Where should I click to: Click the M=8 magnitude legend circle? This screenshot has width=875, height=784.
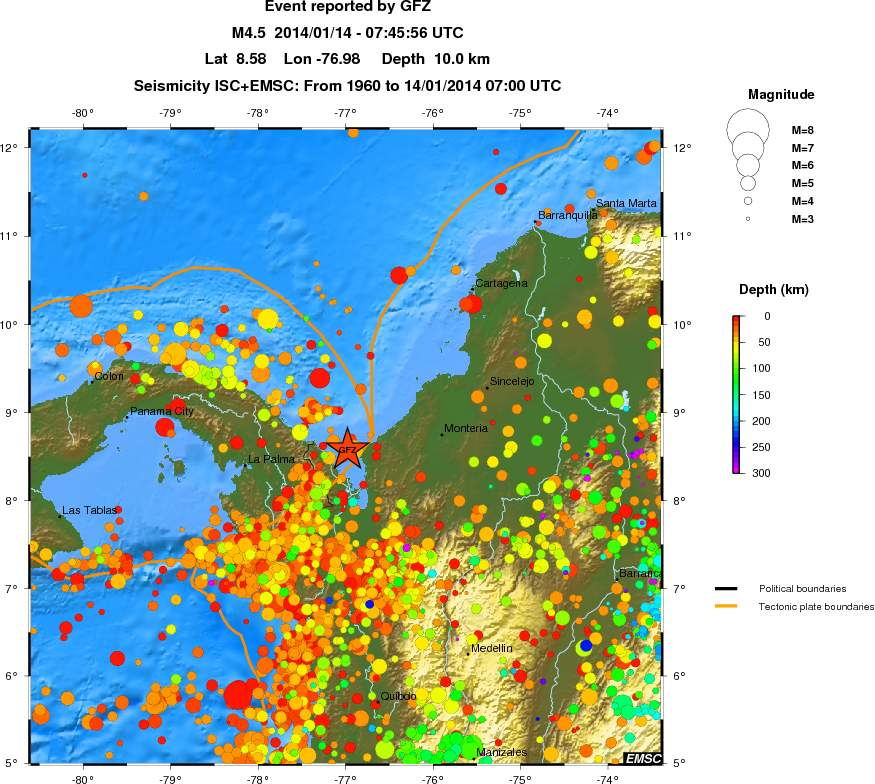(x=748, y=130)
